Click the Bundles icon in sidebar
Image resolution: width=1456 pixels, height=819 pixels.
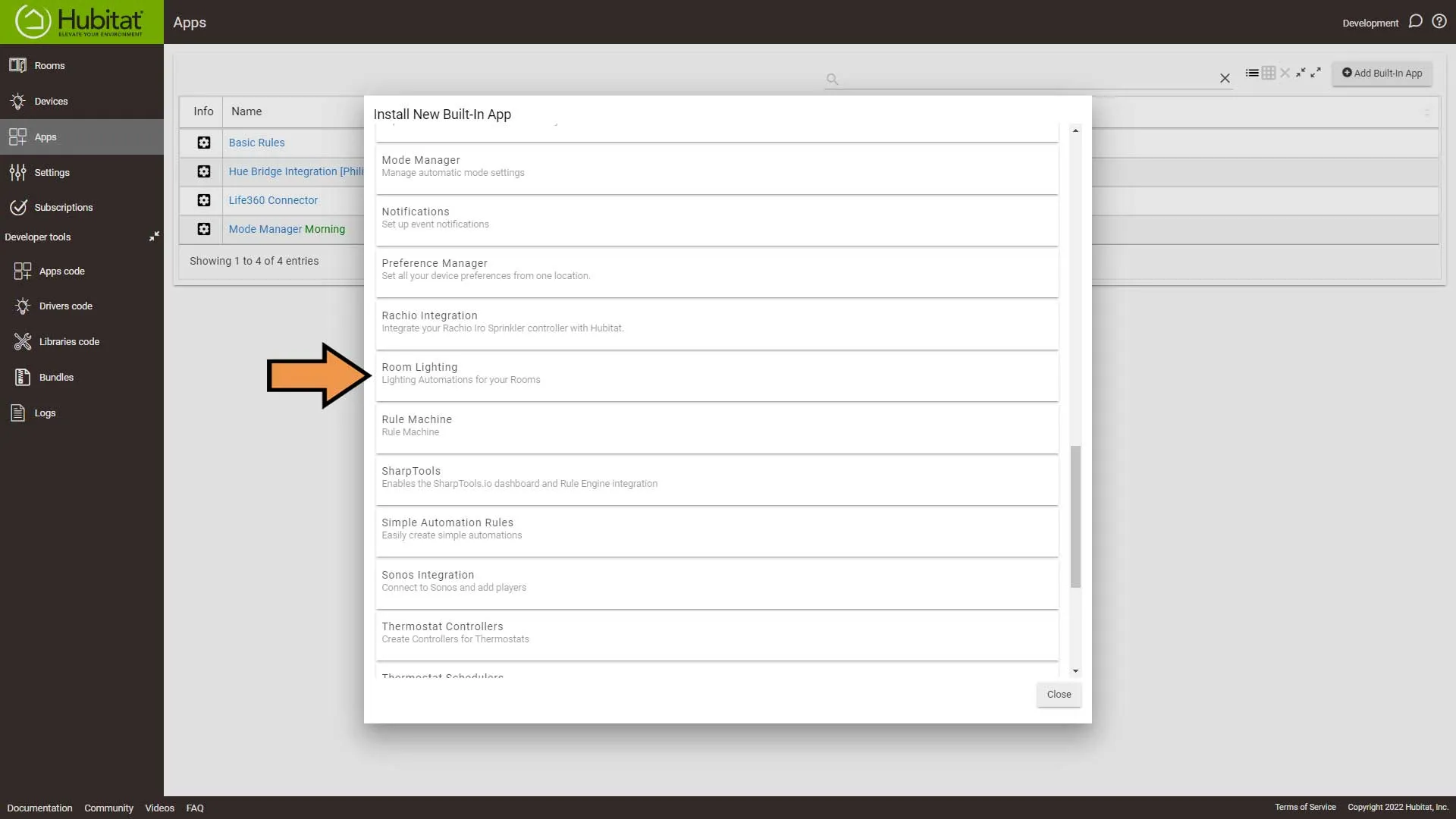[x=17, y=377]
